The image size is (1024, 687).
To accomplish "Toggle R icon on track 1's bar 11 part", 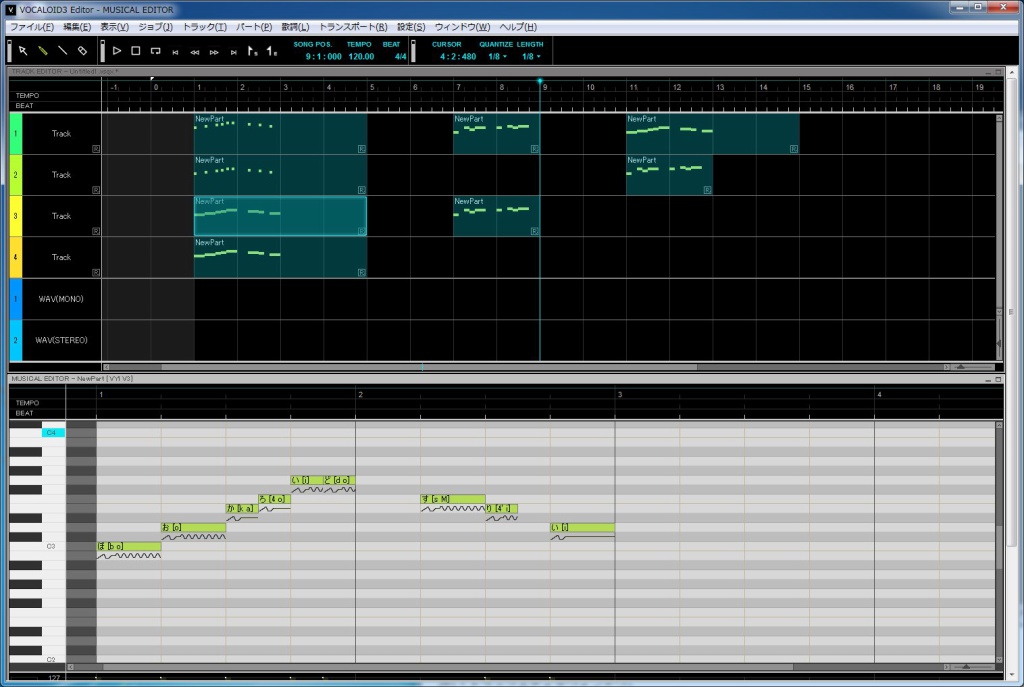I will tap(793, 149).
